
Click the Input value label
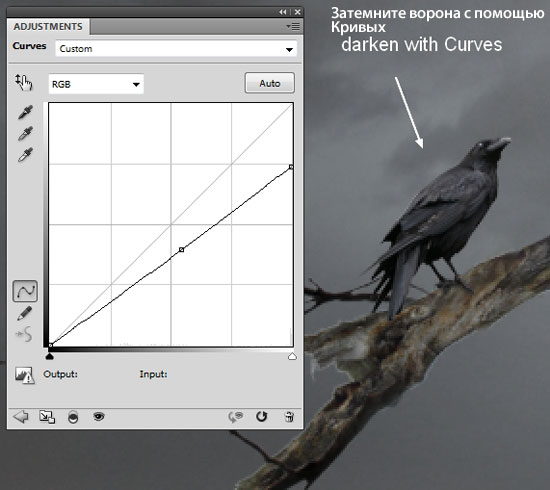(x=153, y=374)
